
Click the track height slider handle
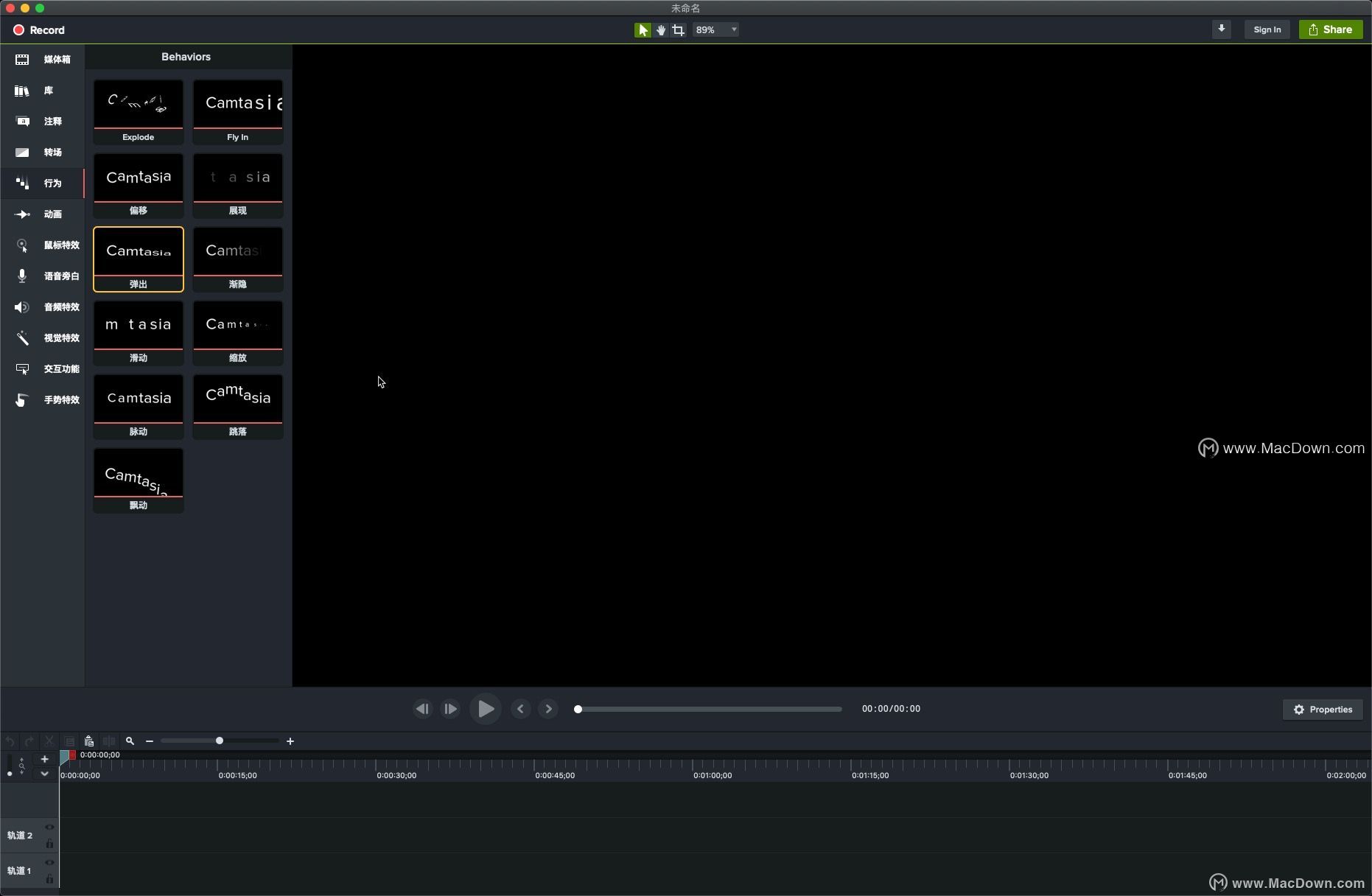click(9, 774)
